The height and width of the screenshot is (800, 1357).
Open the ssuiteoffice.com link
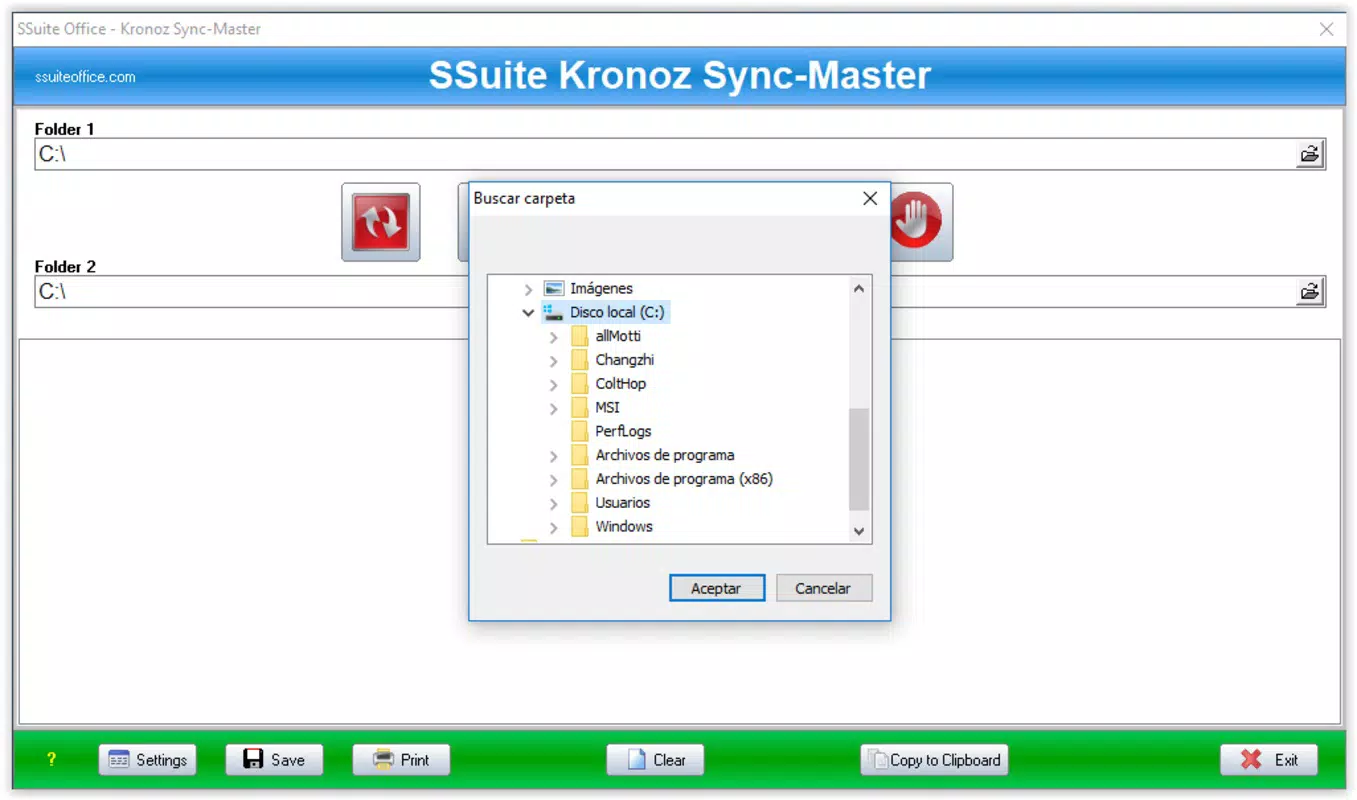85,77
